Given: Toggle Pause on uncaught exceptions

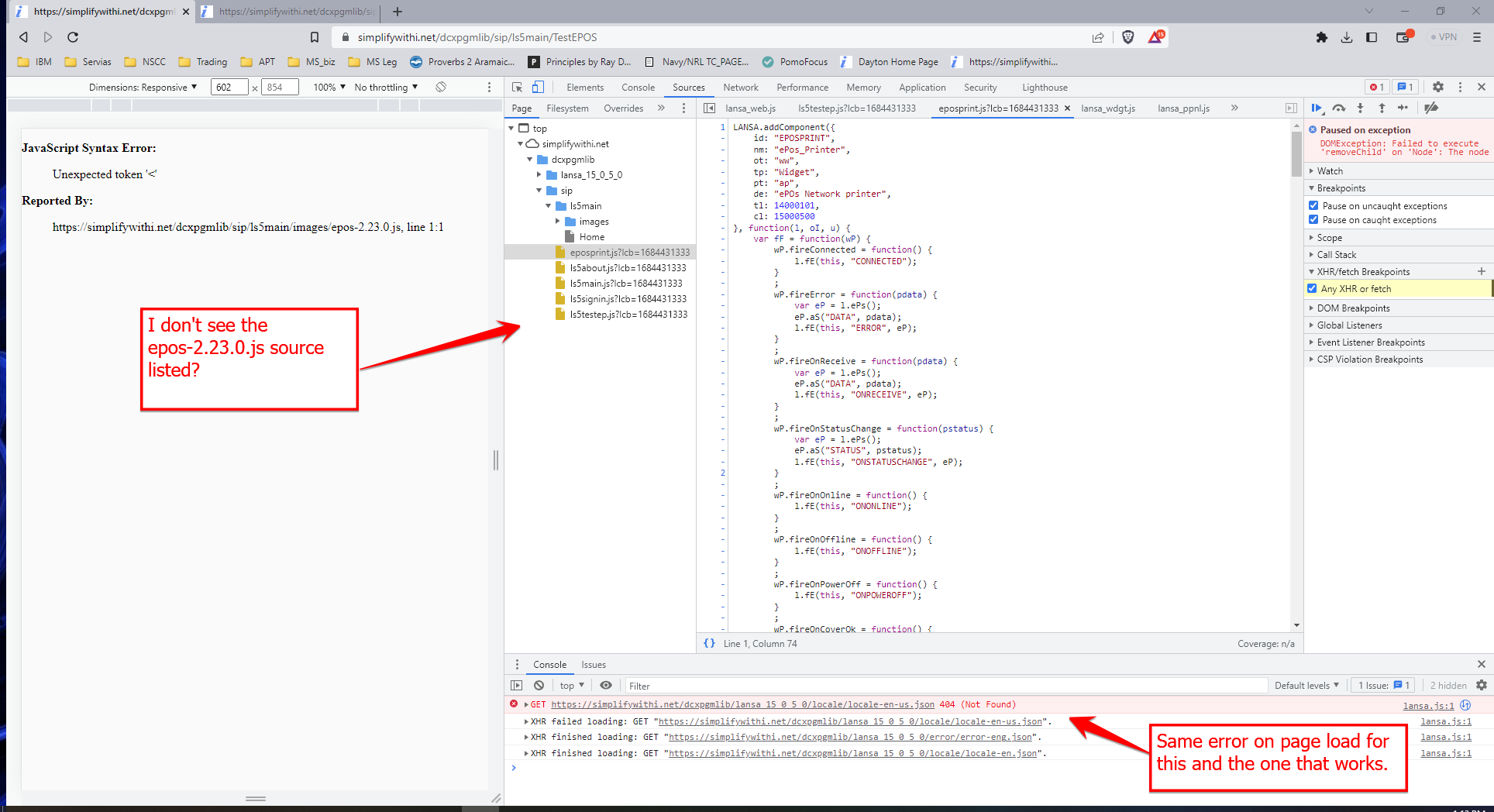Looking at the screenshot, I should coord(1313,206).
